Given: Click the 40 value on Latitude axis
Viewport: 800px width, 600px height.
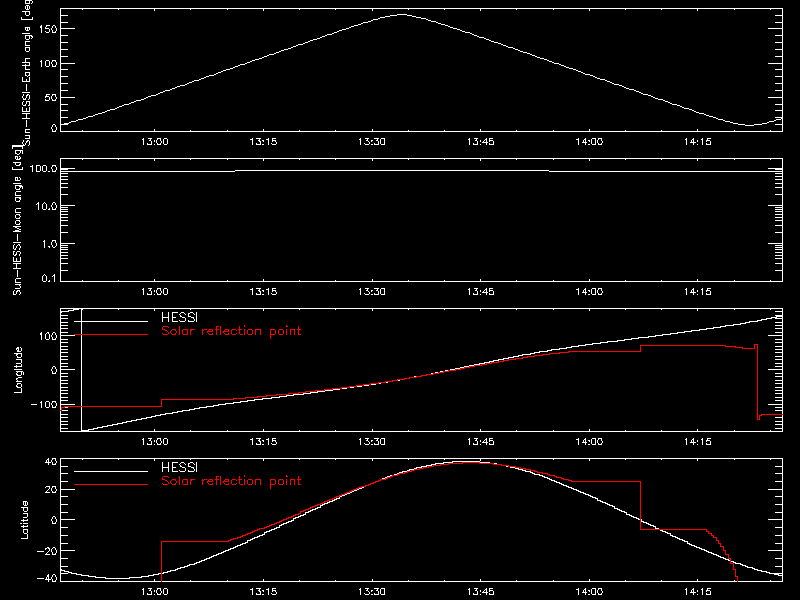Looking at the screenshot, I should (51, 462).
